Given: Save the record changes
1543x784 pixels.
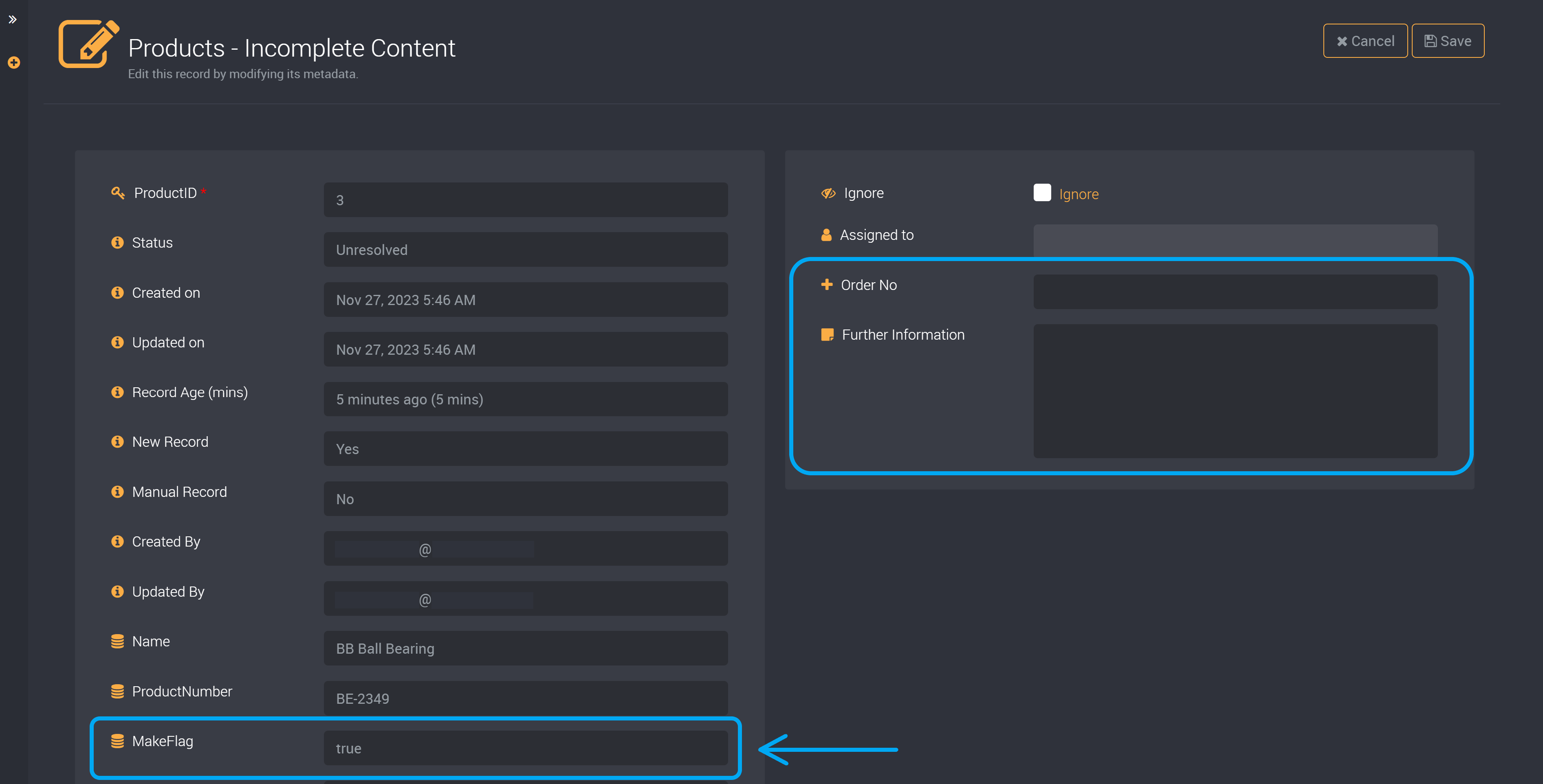Looking at the screenshot, I should (x=1448, y=41).
